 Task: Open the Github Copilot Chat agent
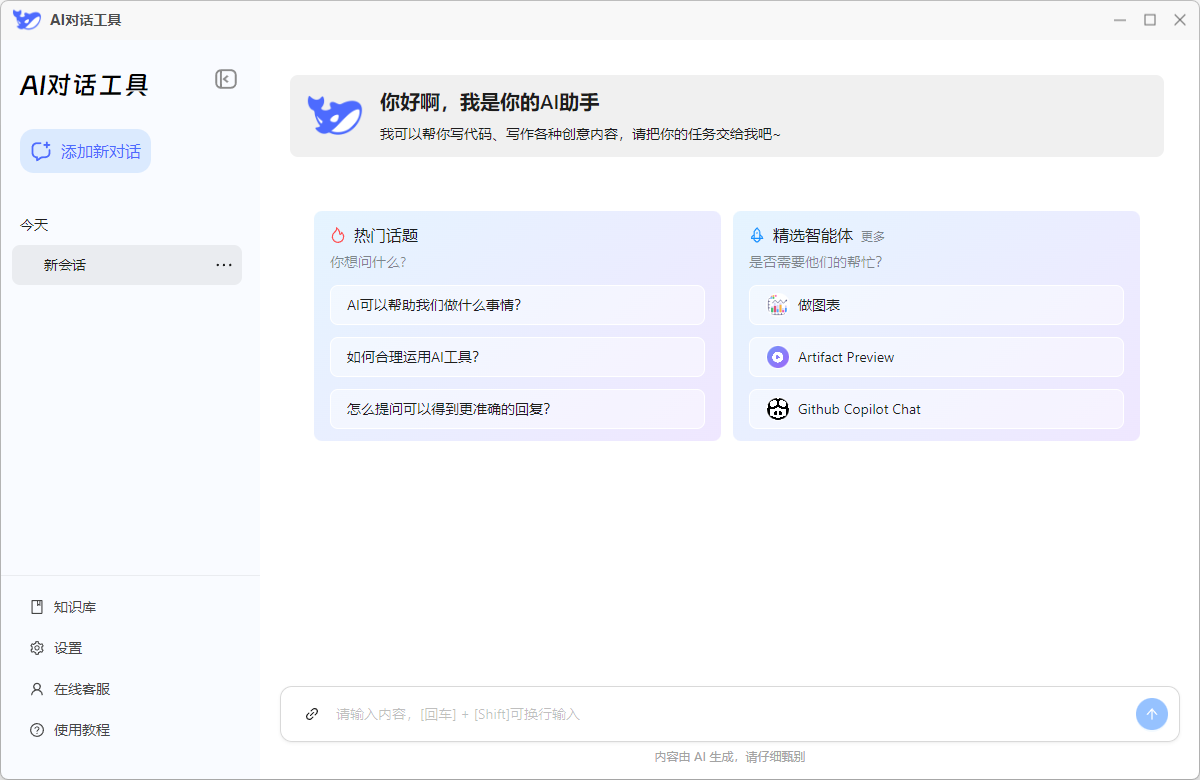pos(936,409)
